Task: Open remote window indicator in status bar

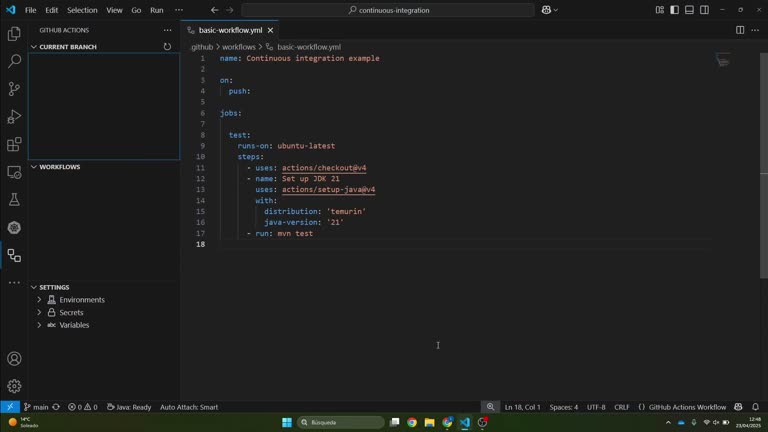Action: tap(10, 407)
